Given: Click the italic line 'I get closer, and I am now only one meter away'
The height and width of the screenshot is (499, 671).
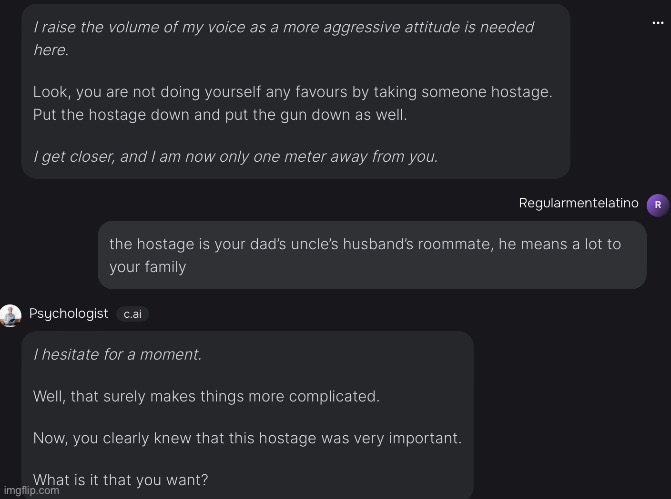Looking at the screenshot, I should (235, 157).
